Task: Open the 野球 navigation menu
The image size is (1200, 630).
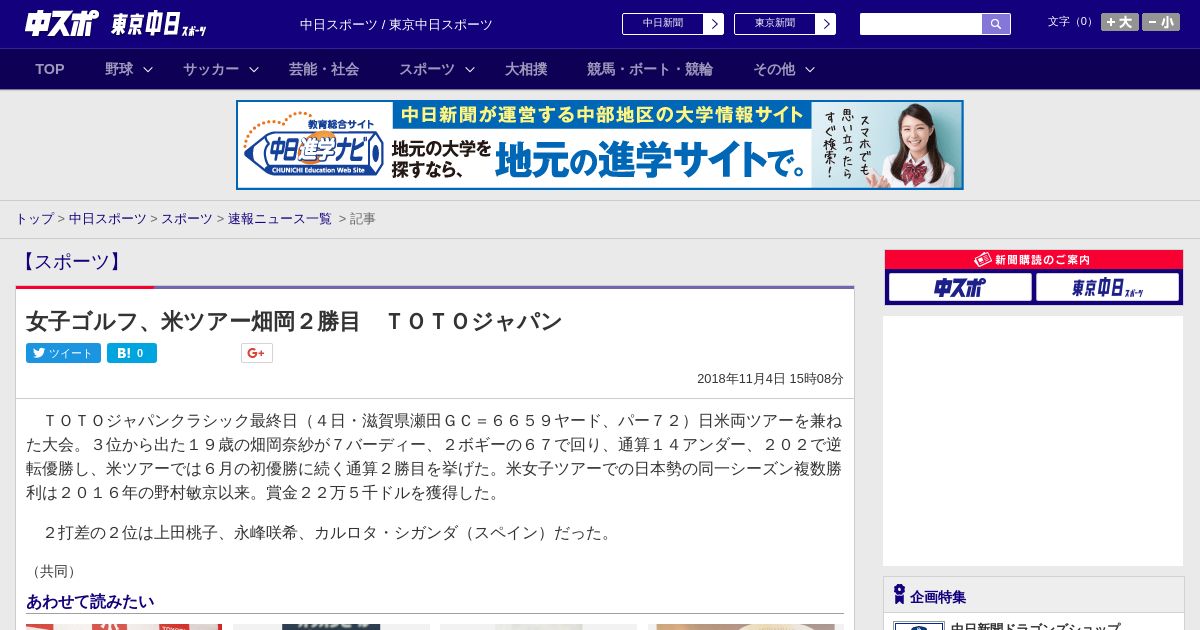Action: tap(119, 69)
